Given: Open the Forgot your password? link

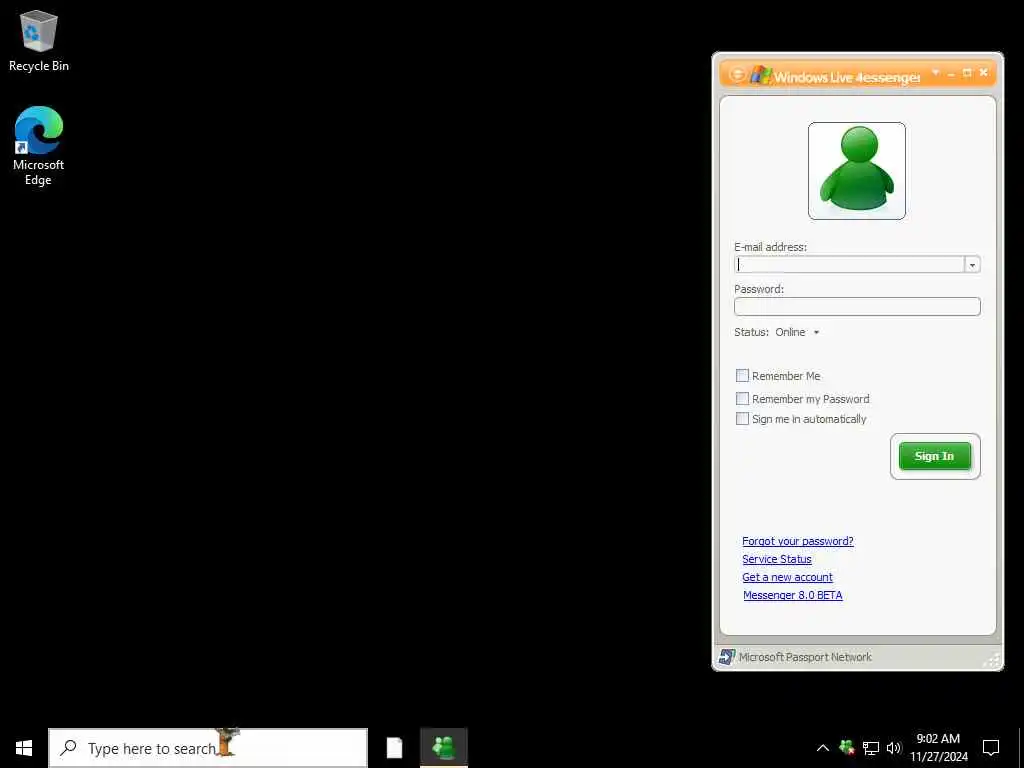Looking at the screenshot, I should (x=797, y=541).
